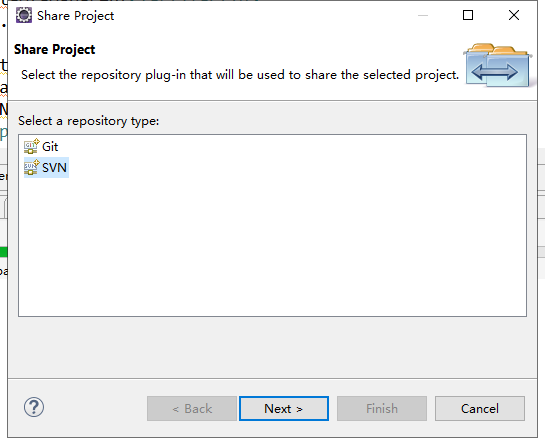Proceed with the Next > button
Viewport: 545px width, 445px height.
click(284, 408)
